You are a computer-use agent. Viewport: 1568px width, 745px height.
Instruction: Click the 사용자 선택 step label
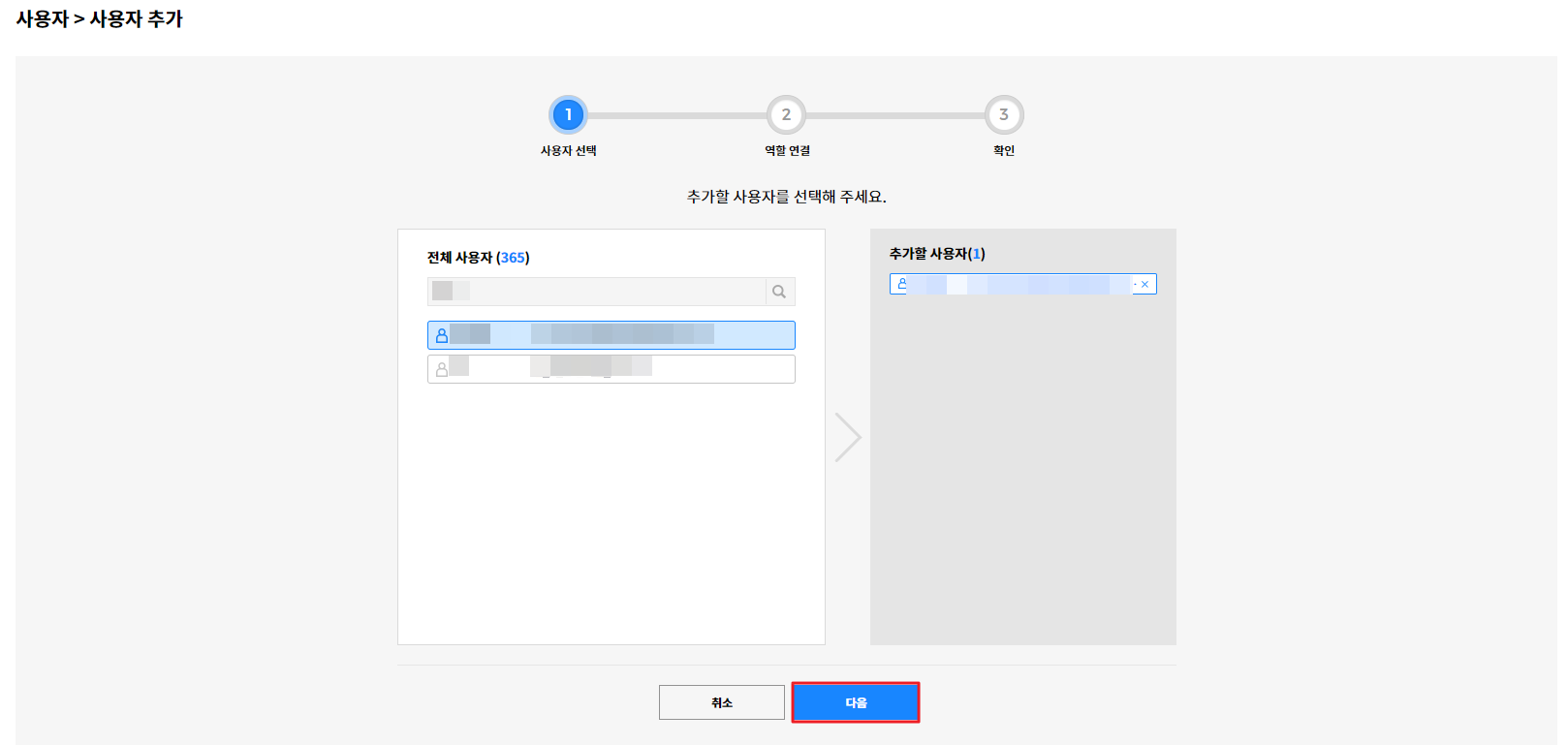568,151
